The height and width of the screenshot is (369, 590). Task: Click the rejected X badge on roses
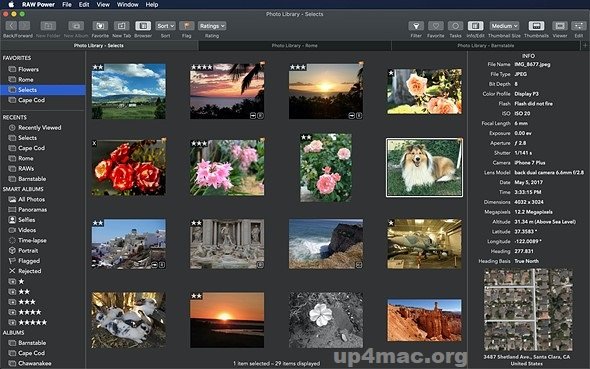[94, 143]
